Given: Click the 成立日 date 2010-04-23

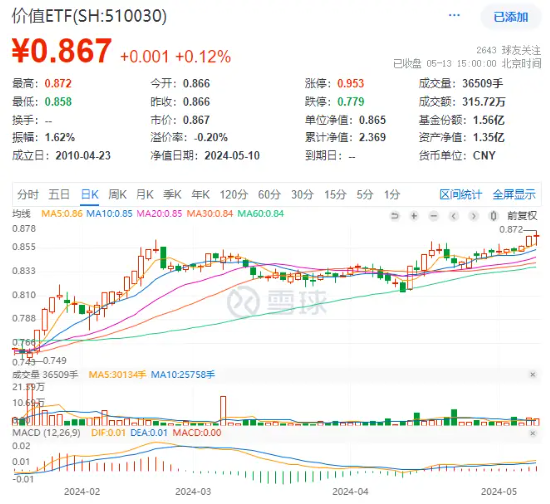Looking at the screenshot, I should click(x=83, y=155).
